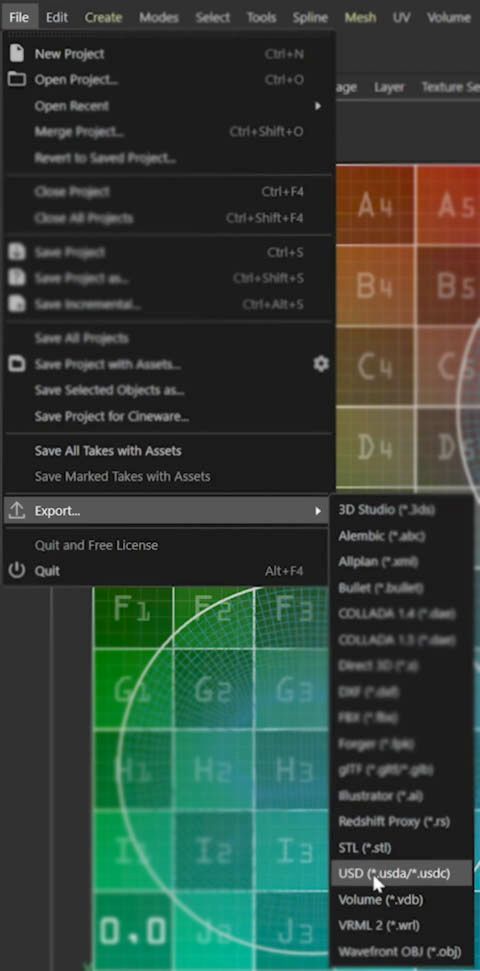Open the Save Project with Assets gear settings
This screenshot has width=480, height=971.
click(320, 364)
